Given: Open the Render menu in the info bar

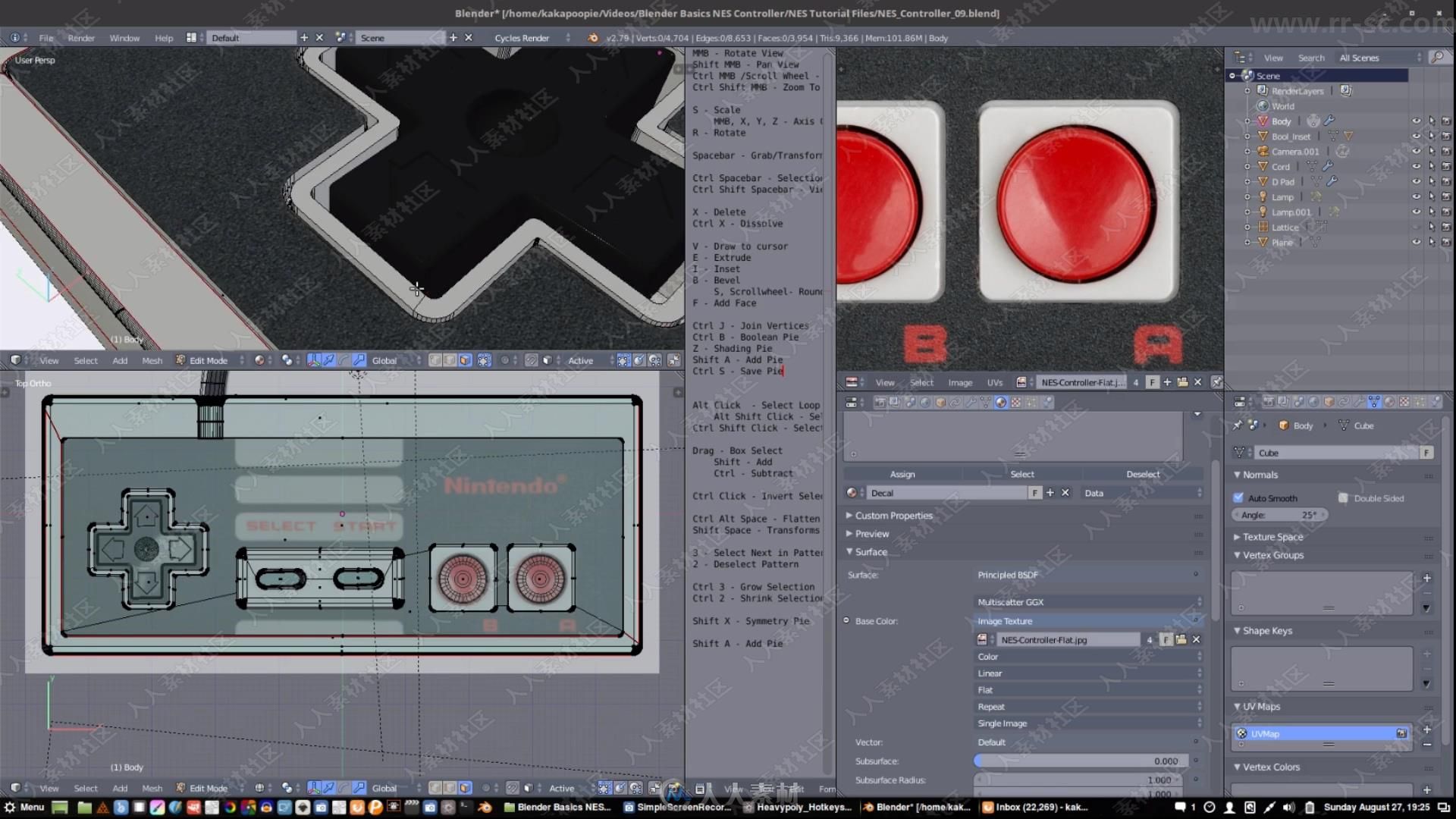Looking at the screenshot, I should tap(81, 38).
